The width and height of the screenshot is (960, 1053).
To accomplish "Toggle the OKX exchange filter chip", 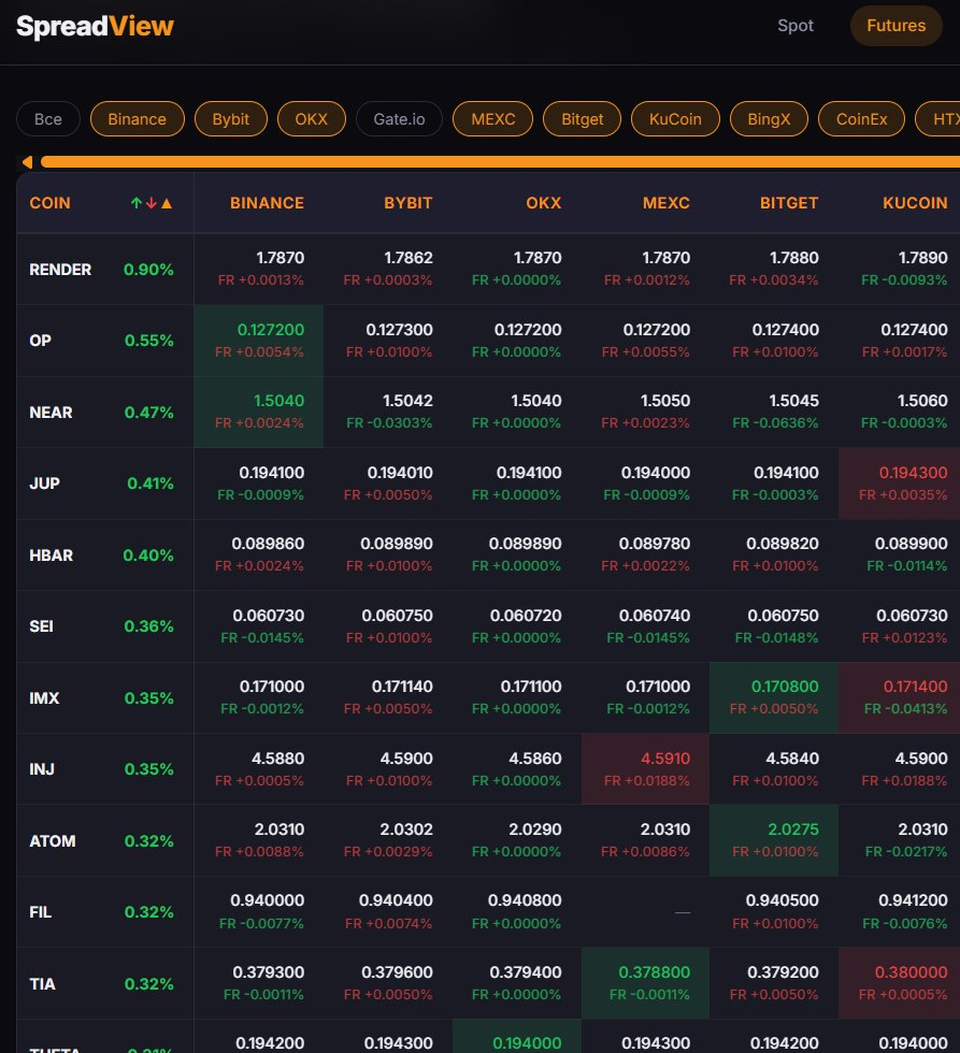I will click(311, 119).
